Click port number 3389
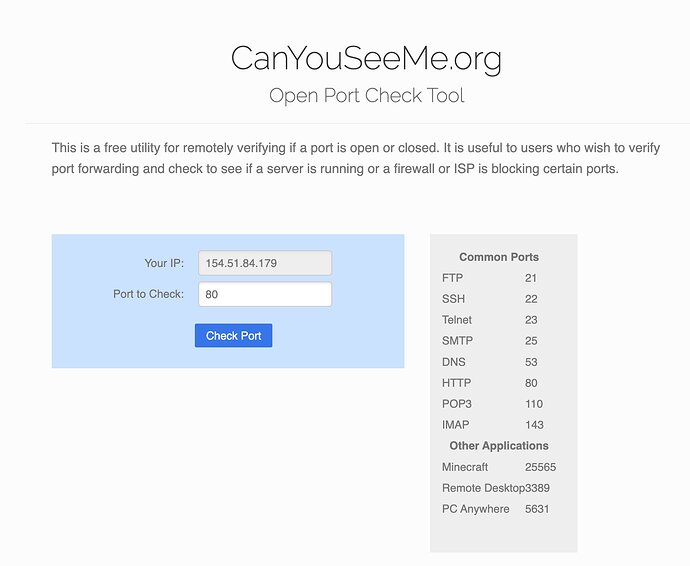Image resolution: width=690 pixels, height=566 pixels. (x=537, y=488)
